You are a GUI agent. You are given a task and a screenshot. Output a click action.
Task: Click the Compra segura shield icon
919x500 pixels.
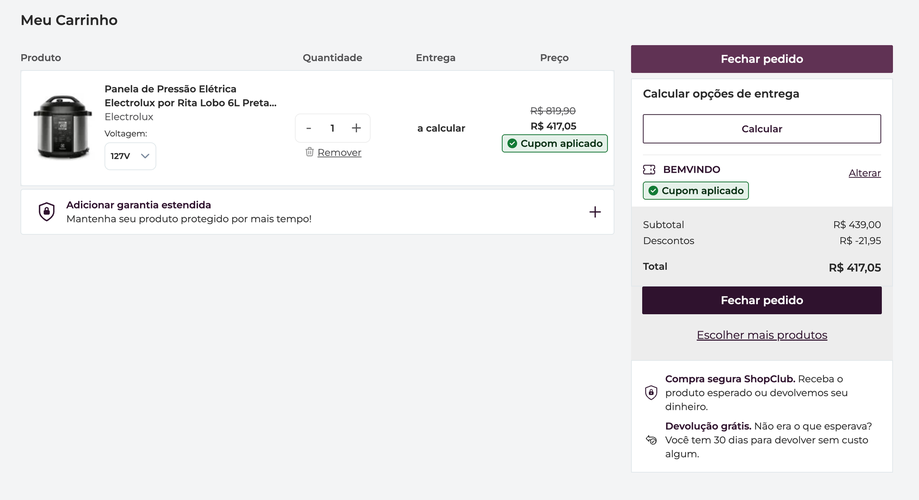pyautogui.click(x=651, y=392)
